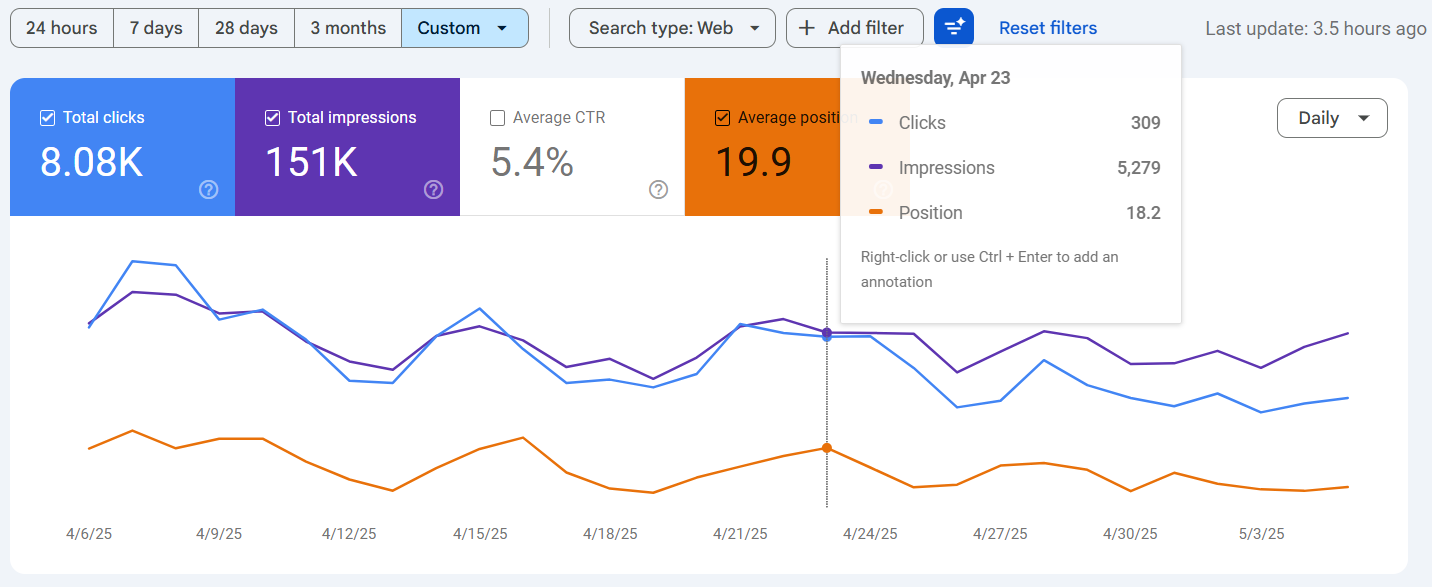
Task: Click the help icon on Total impressions card
Action: click(433, 189)
